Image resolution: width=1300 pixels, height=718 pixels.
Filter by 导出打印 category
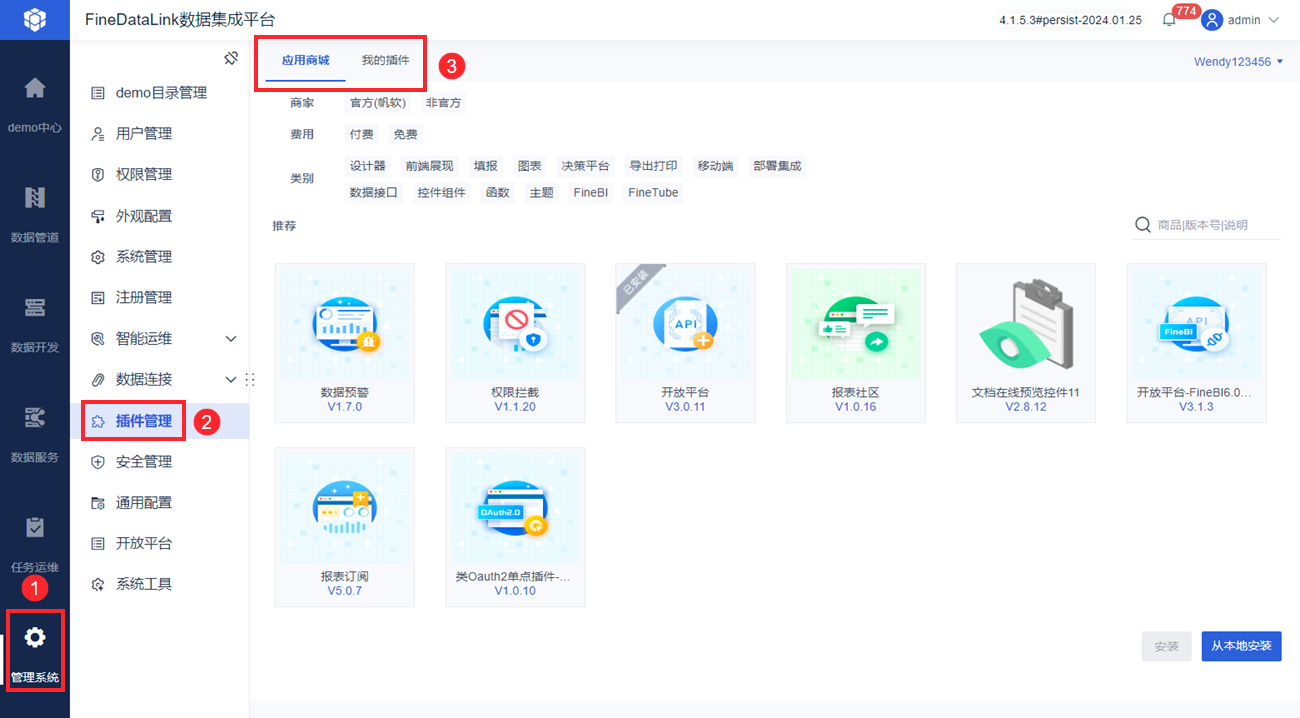coord(653,166)
